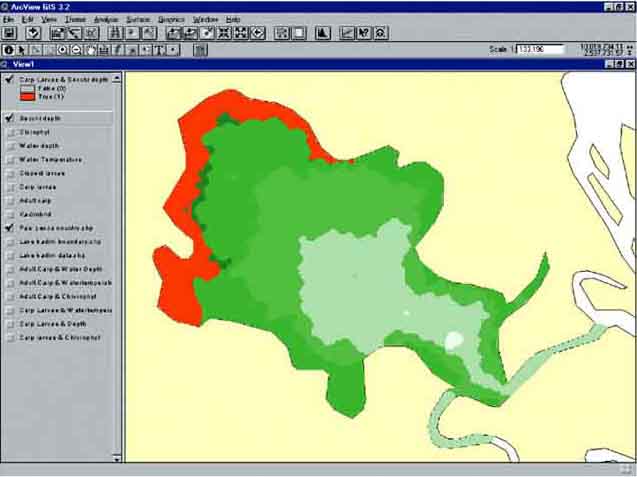Open the Window menu
Image resolution: width=637 pixels, height=477 pixels.
(x=205, y=19)
